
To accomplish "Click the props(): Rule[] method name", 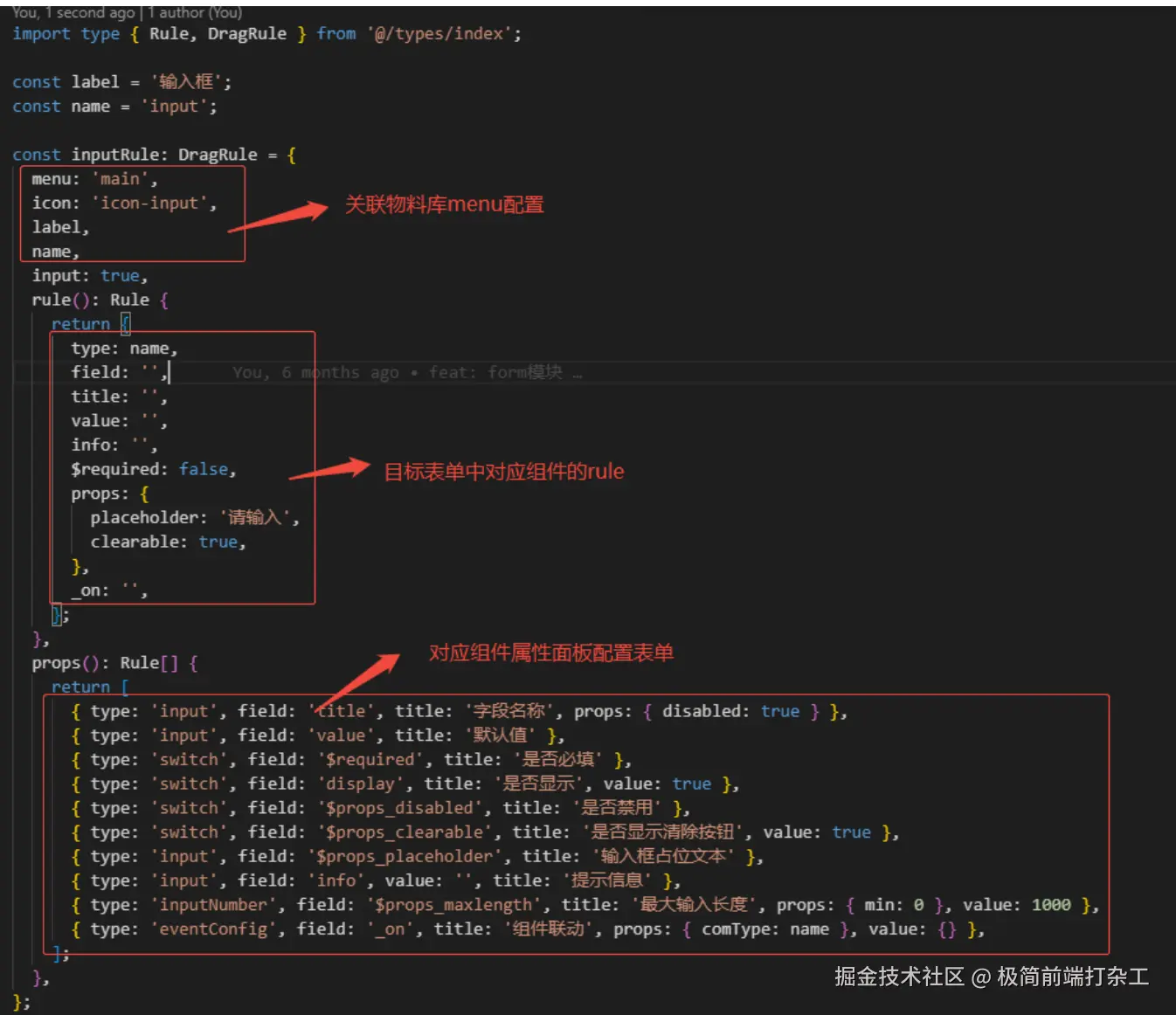I will tap(56, 663).
